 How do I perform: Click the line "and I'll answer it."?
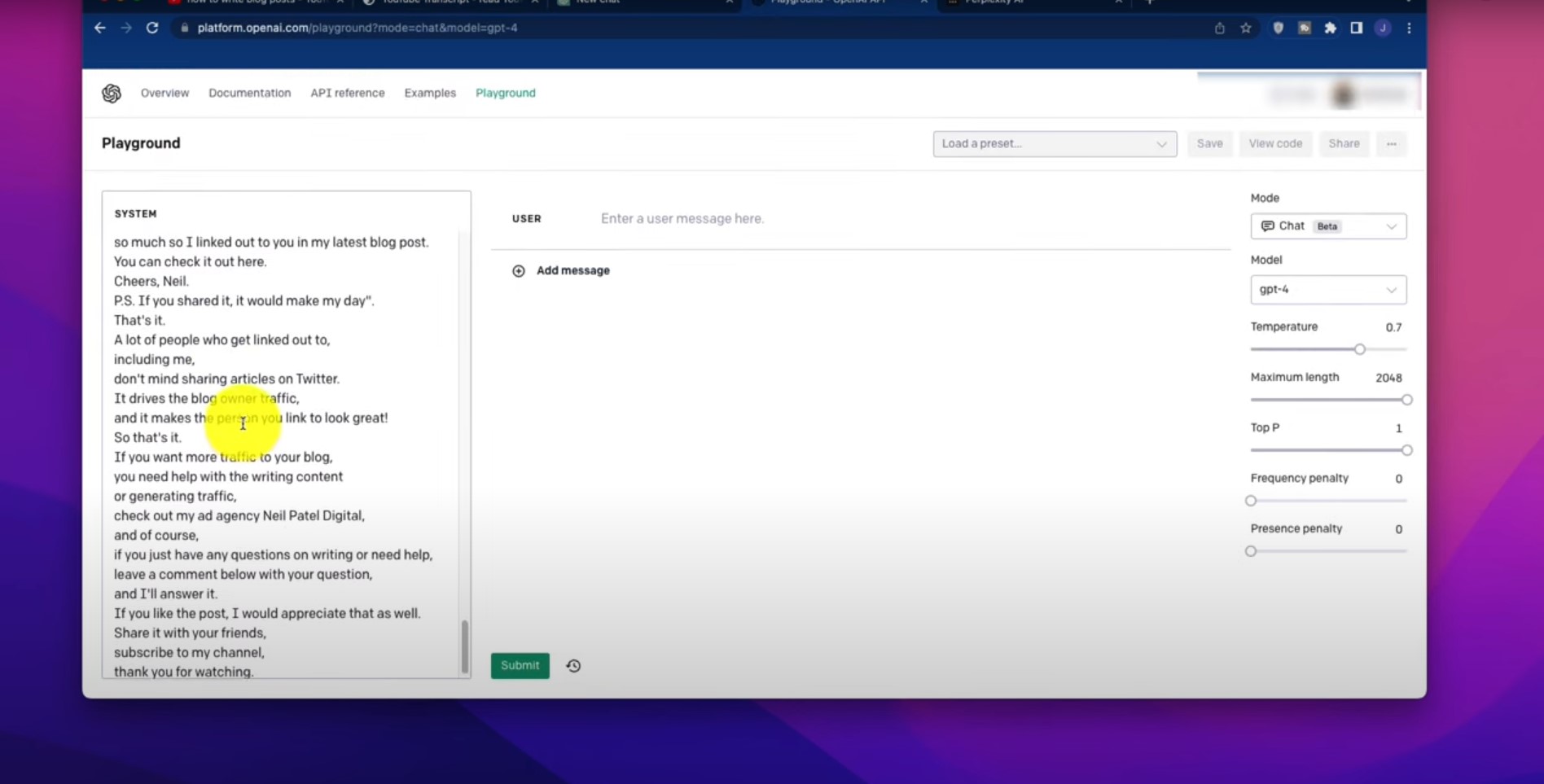(166, 593)
